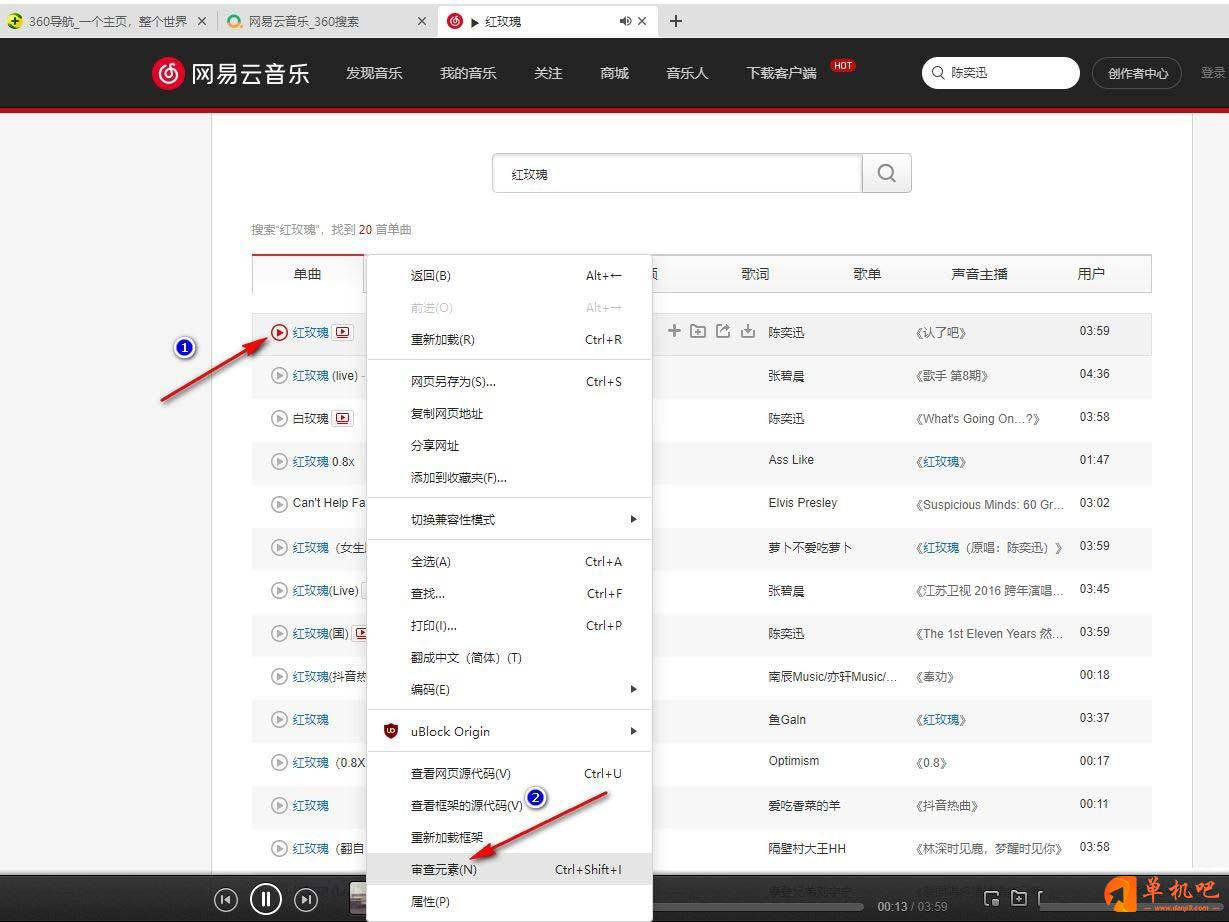
Task: Click top search box containing 陈奕迅
Action: (1001, 72)
